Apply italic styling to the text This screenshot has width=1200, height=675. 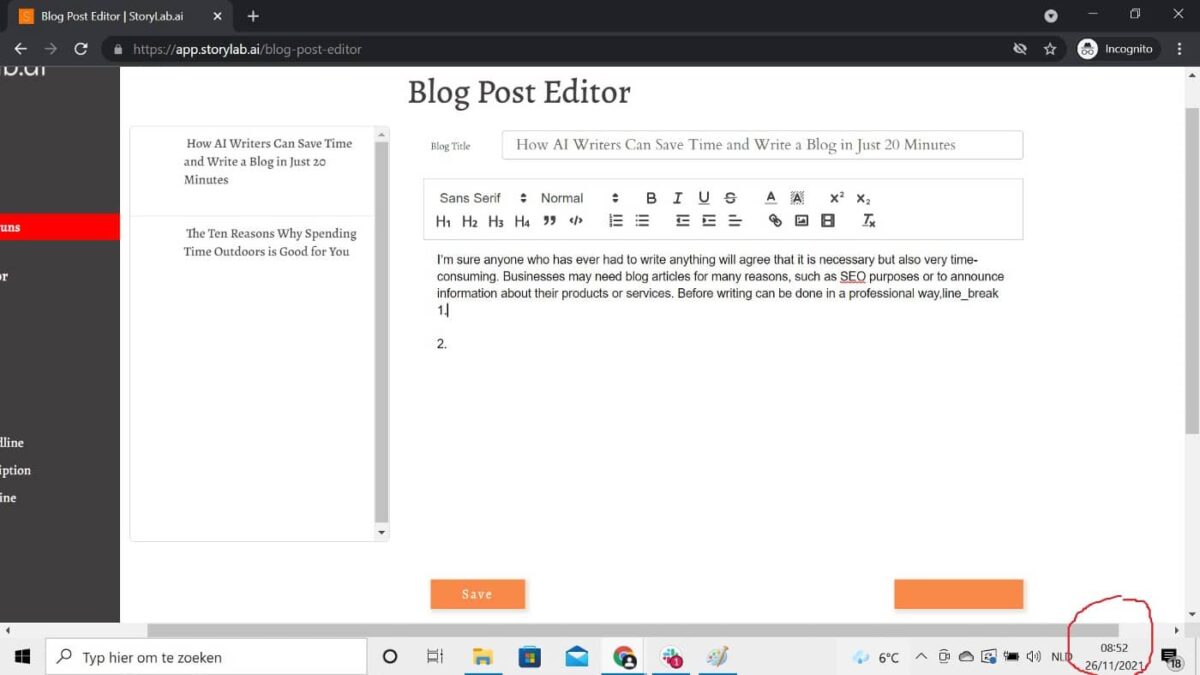tap(676, 197)
